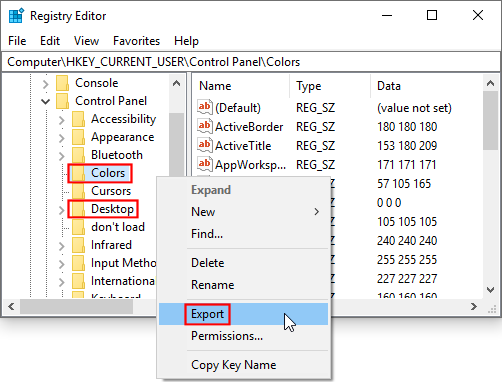This screenshot has width=502, height=382.
Task: Choose Find... in the context menu
Action: 243,234
